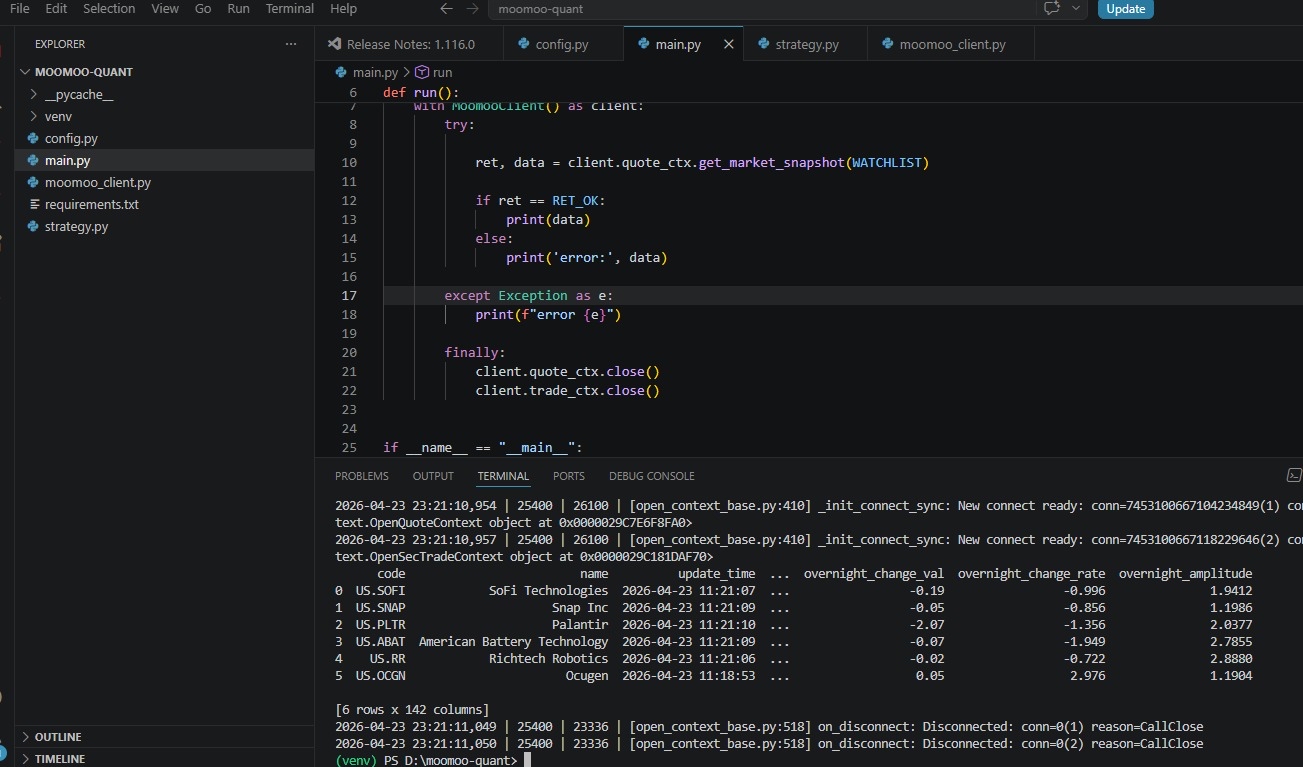Open the Edit menu

(x=56, y=8)
